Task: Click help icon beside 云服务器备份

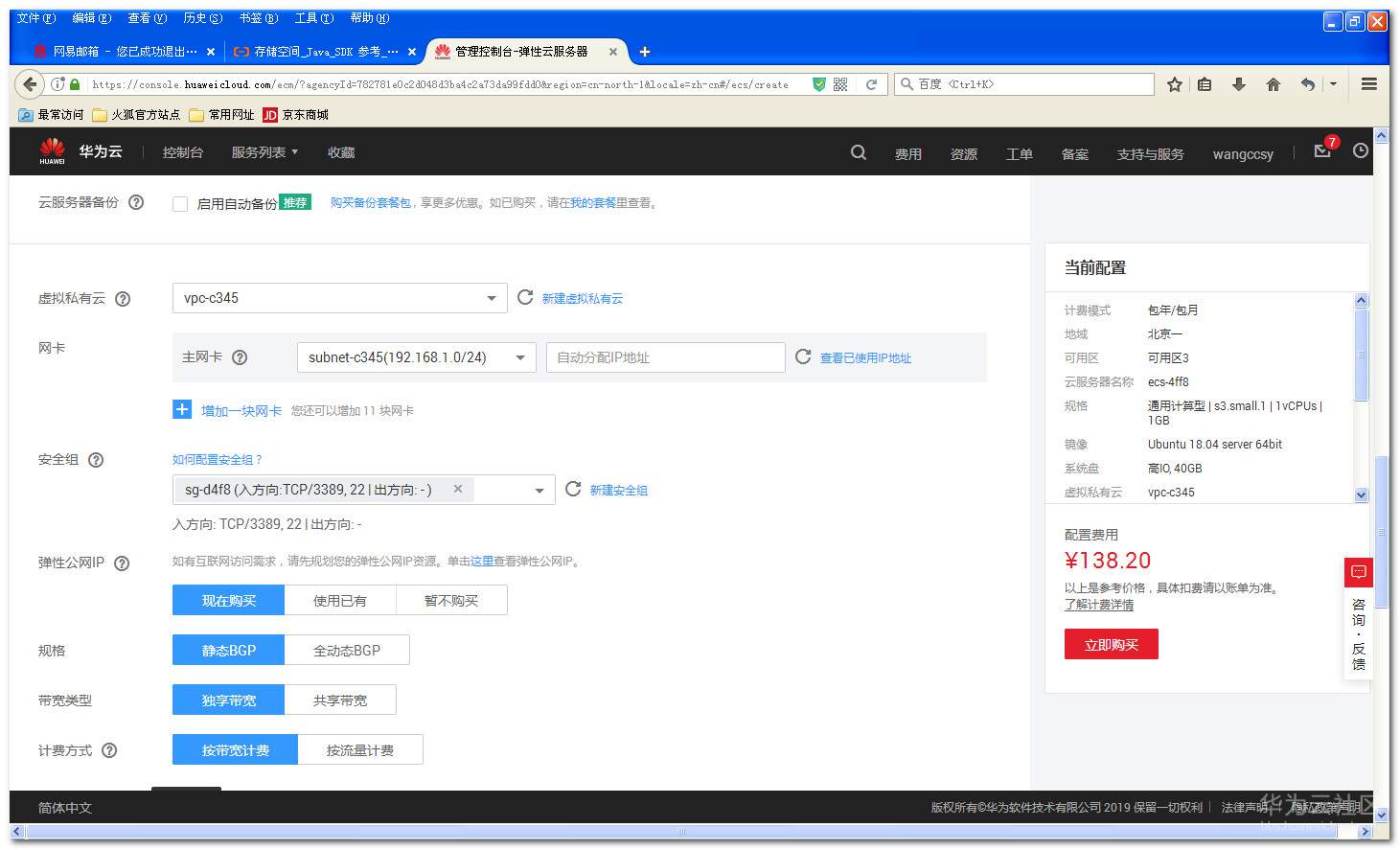Action: tap(136, 202)
